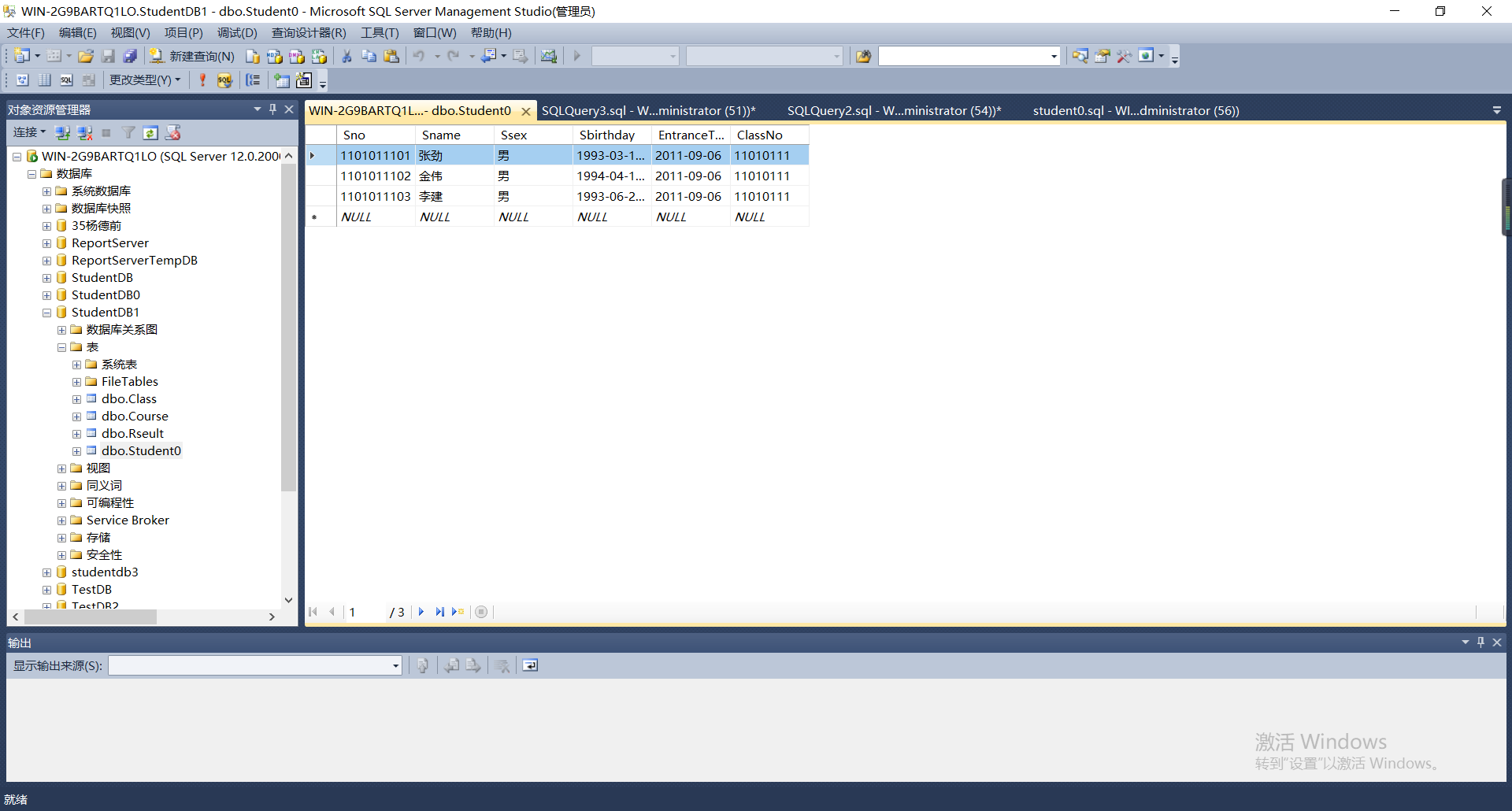The width and height of the screenshot is (1512, 811).
Task: Open the Connect (连接) dropdown in Object Explorer
Action: 29,132
